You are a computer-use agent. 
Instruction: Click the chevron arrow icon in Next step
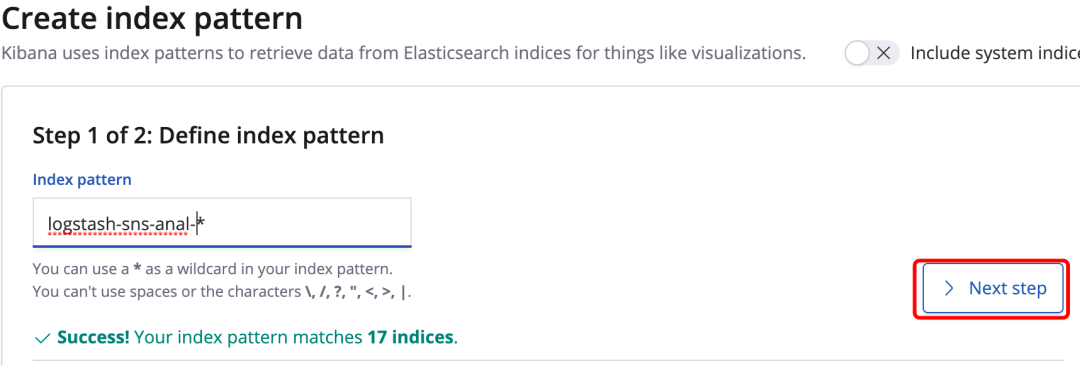[949, 288]
